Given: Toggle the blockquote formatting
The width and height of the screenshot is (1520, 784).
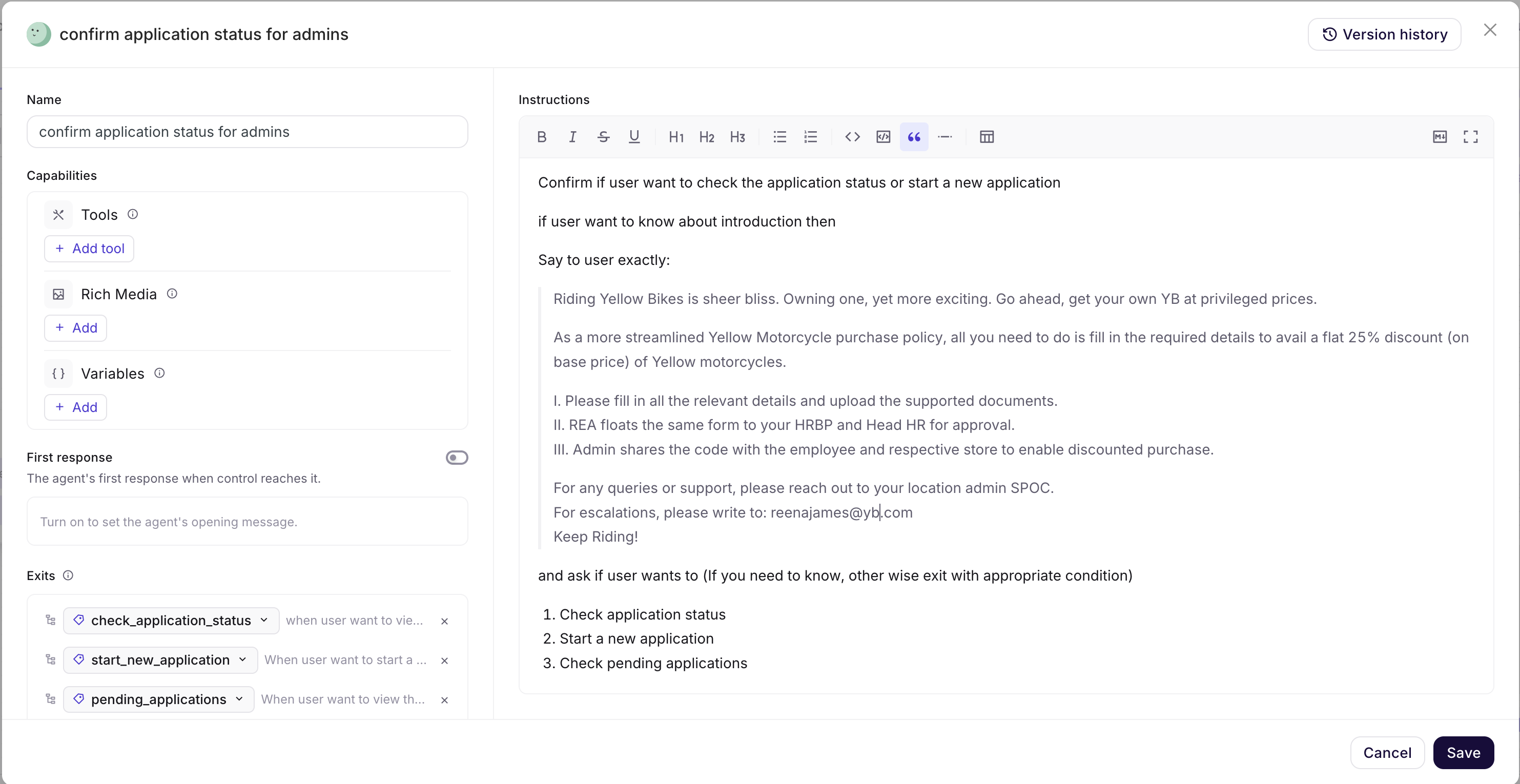Looking at the screenshot, I should tap(914, 137).
